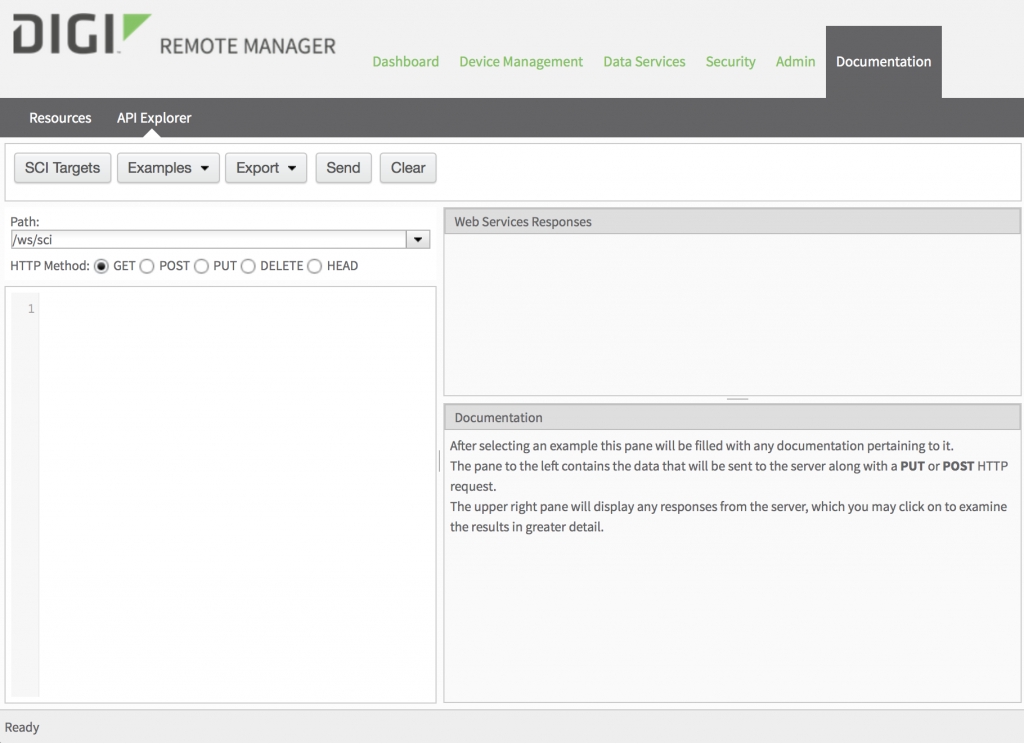Open the Admin tab
The image size is (1024, 743).
[795, 61]
